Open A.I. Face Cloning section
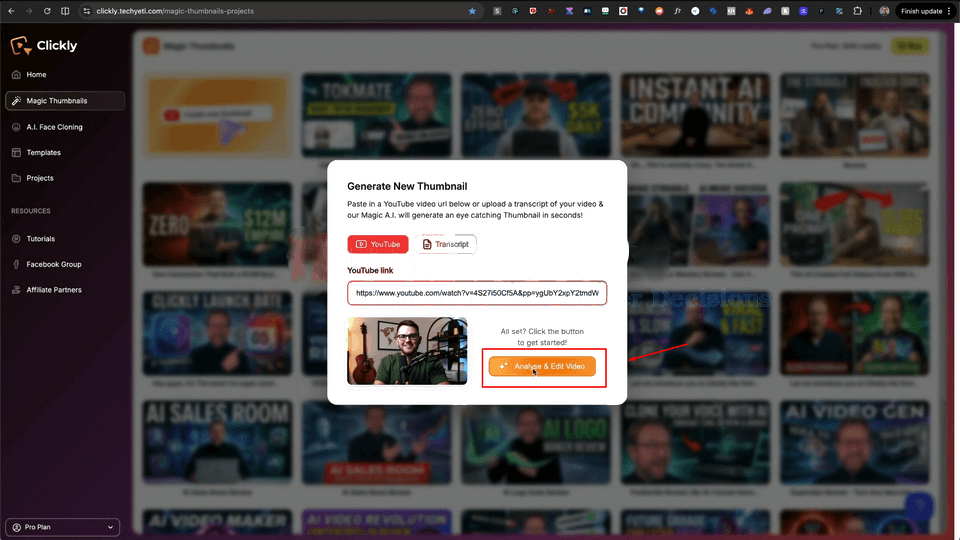 pyautogui.click(x=54, y=127)
